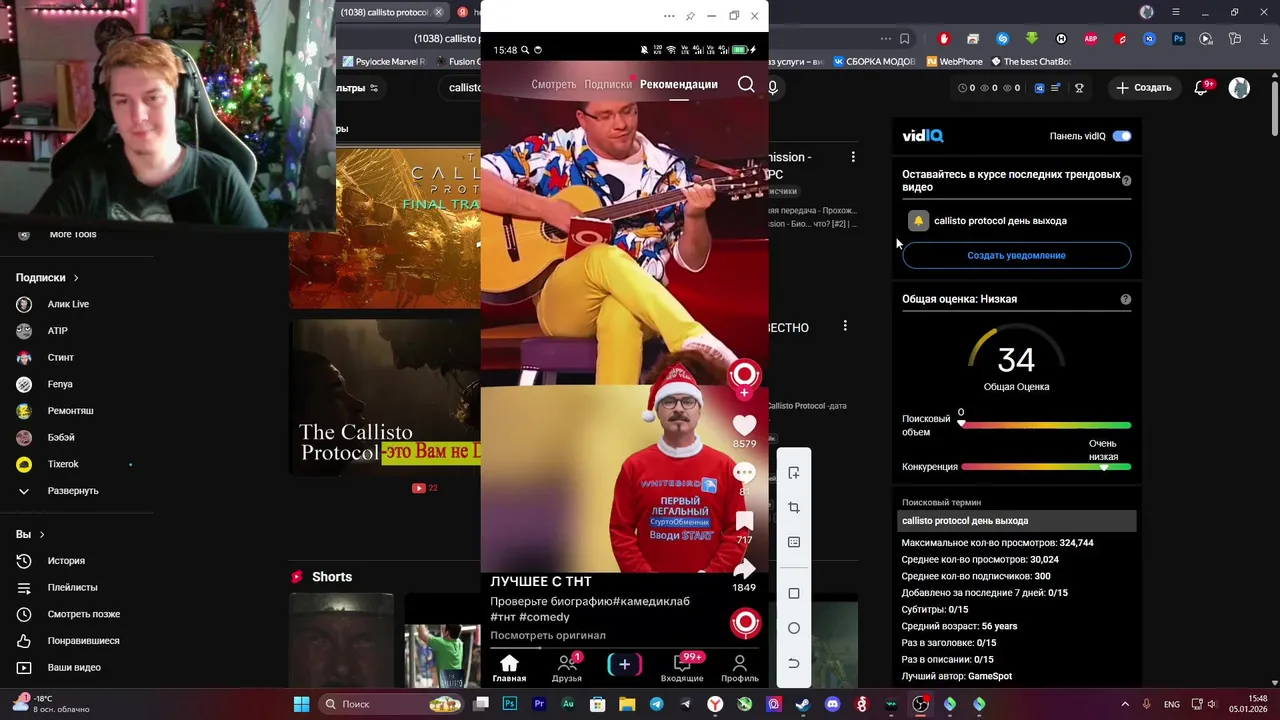Click YouTube Создать button
Viewport: 1280px width, 720px height.
pos(1143,88)
